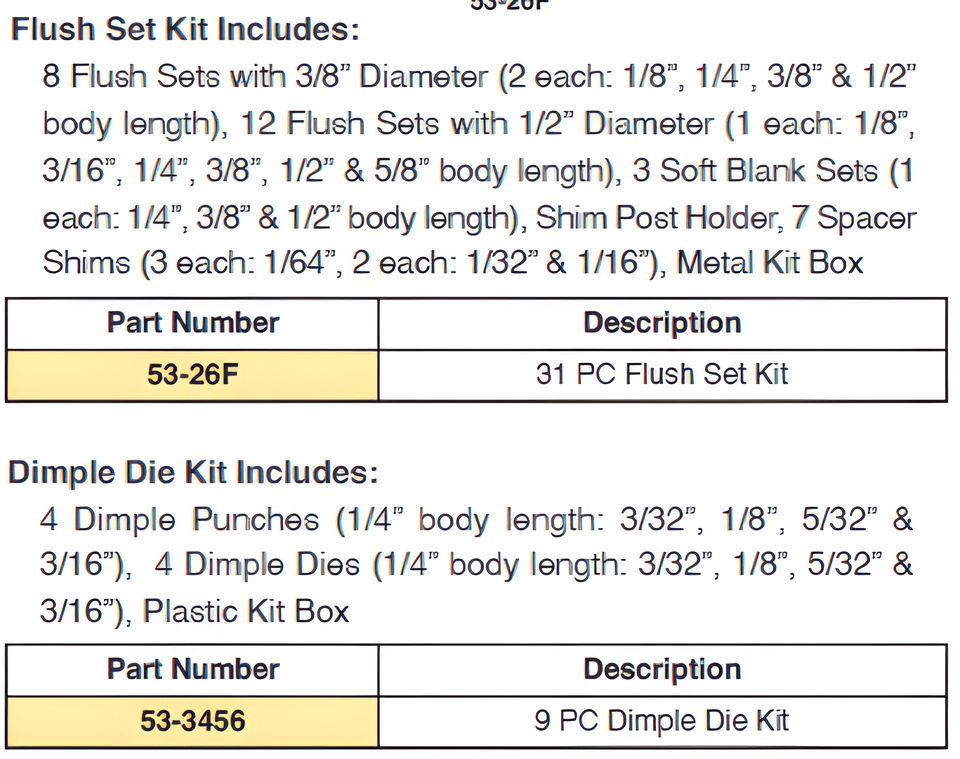Image resolution: width=960 pixels, height=759 pixels.
Task: Click the Flush Set Kit Includes heading
Action: point(186,29)
